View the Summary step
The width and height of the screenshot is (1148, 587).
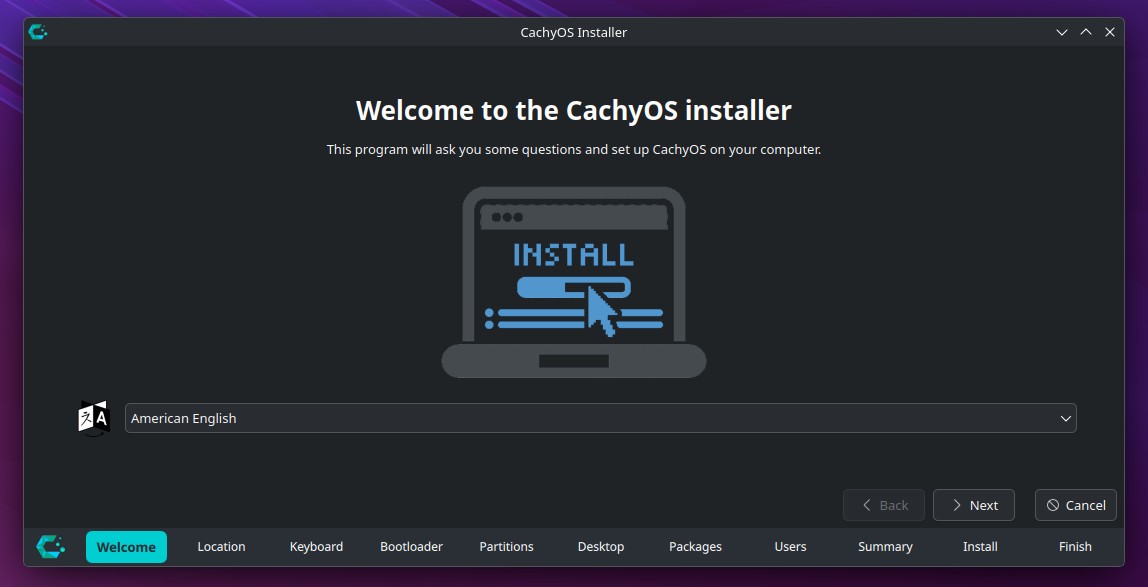pos(885,546)
